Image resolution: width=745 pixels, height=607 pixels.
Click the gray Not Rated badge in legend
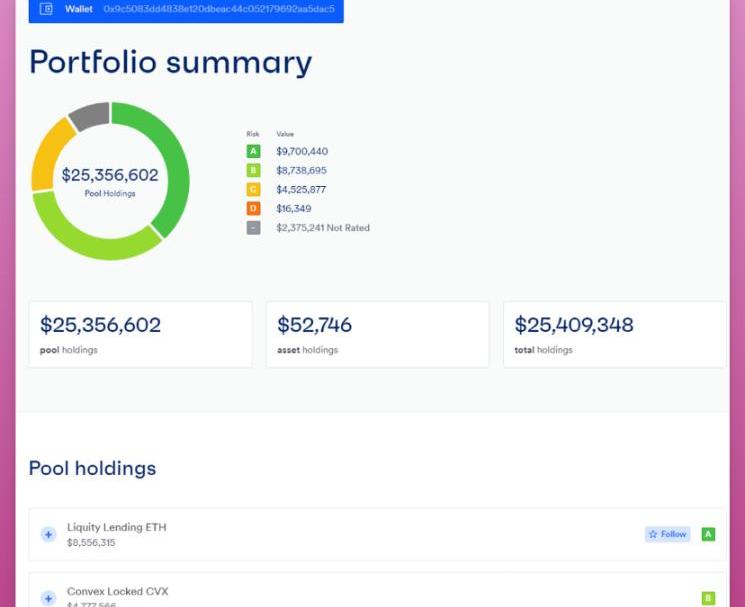coord(253,228)
